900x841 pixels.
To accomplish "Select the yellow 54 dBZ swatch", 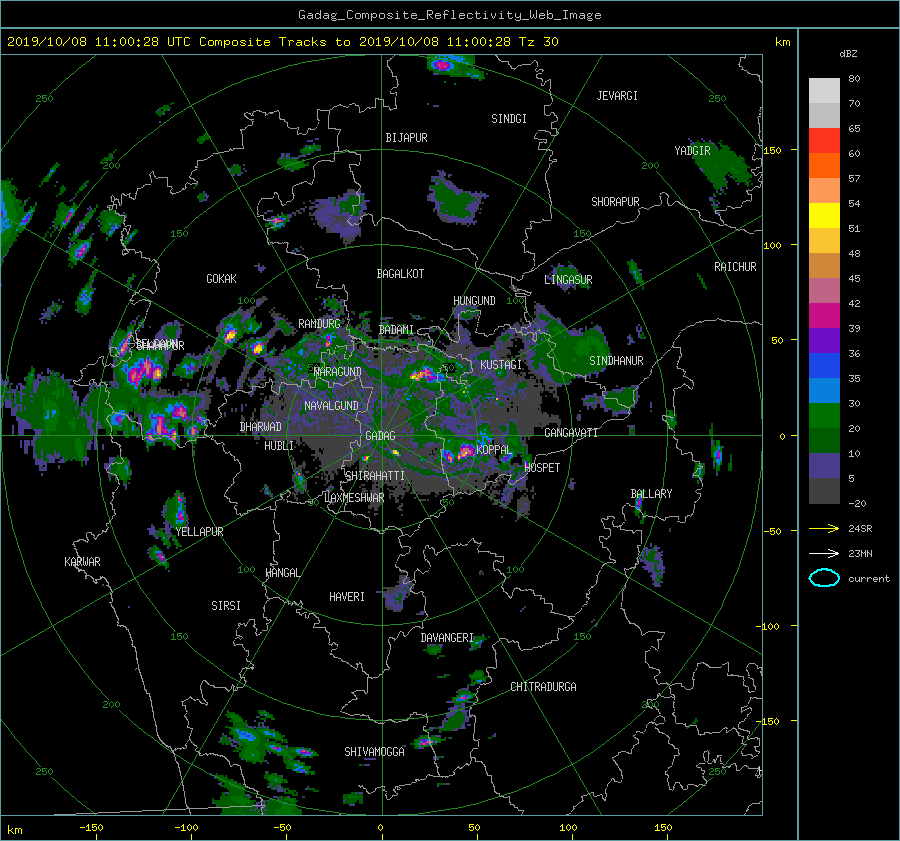I will point(824,215).
